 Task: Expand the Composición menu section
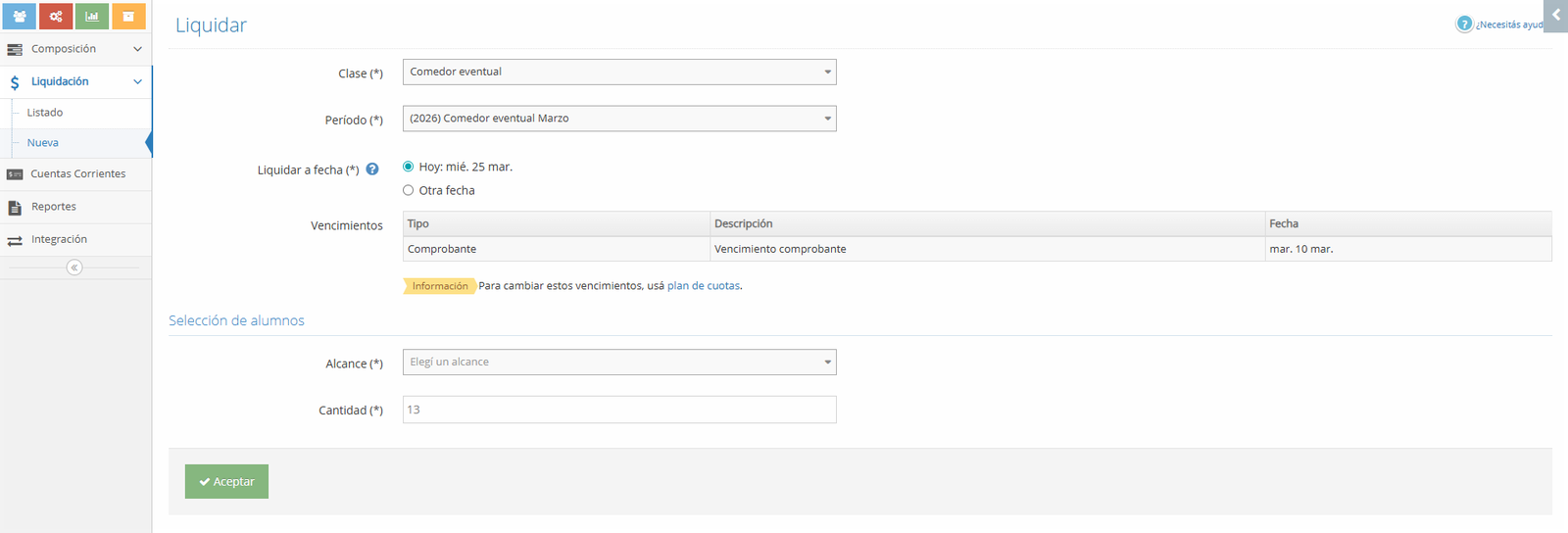(75, 49)
